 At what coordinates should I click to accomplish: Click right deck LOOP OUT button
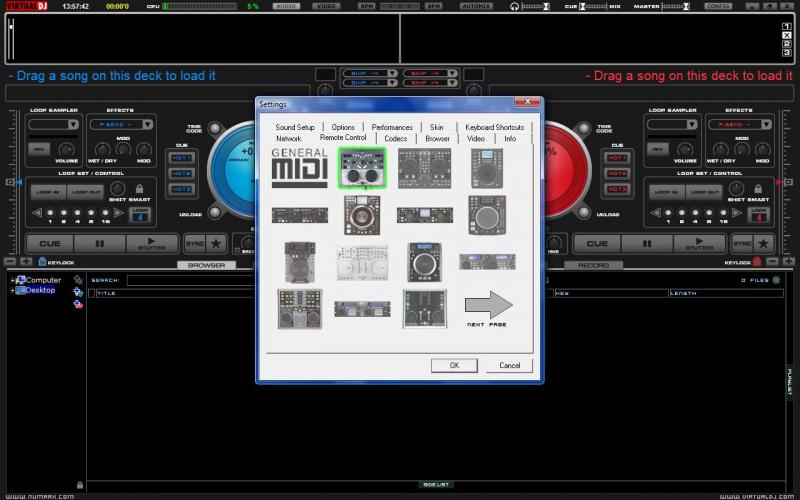click(x=704, y=192)
